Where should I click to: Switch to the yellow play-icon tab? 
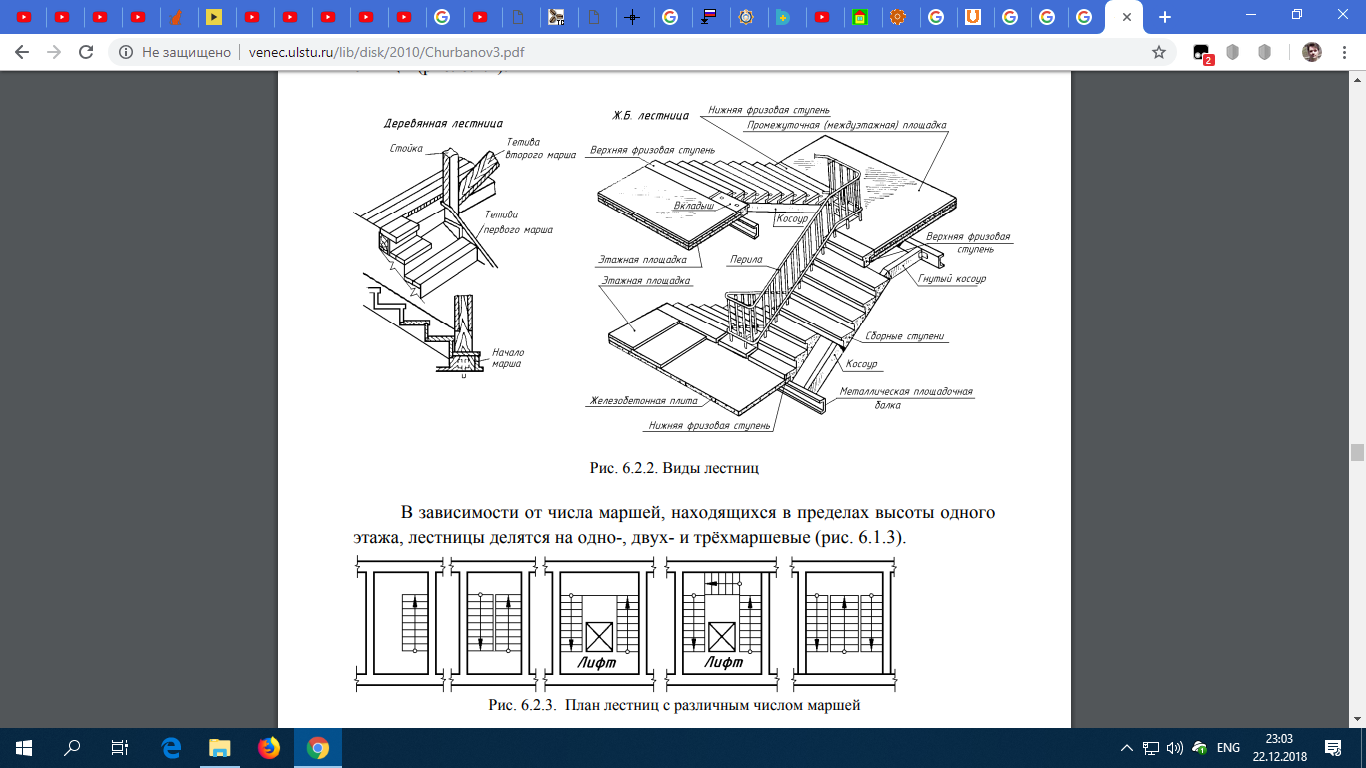click(x=213, y=17)
